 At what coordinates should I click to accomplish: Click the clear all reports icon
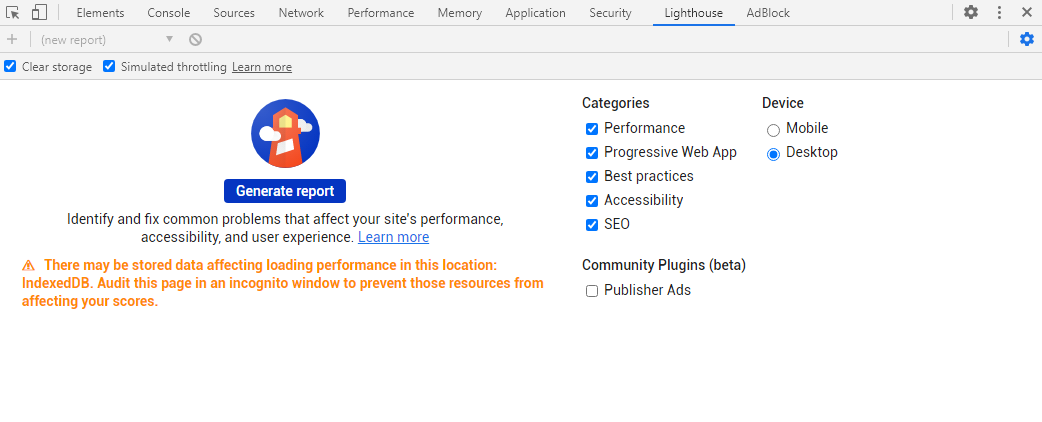click(x=195, y=39)
